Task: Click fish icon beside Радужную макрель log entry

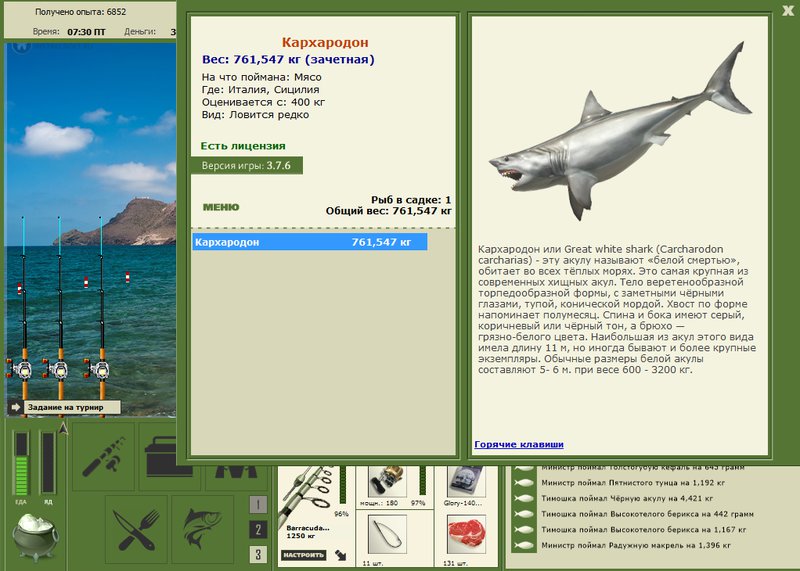Action: [x=524, y=545]
